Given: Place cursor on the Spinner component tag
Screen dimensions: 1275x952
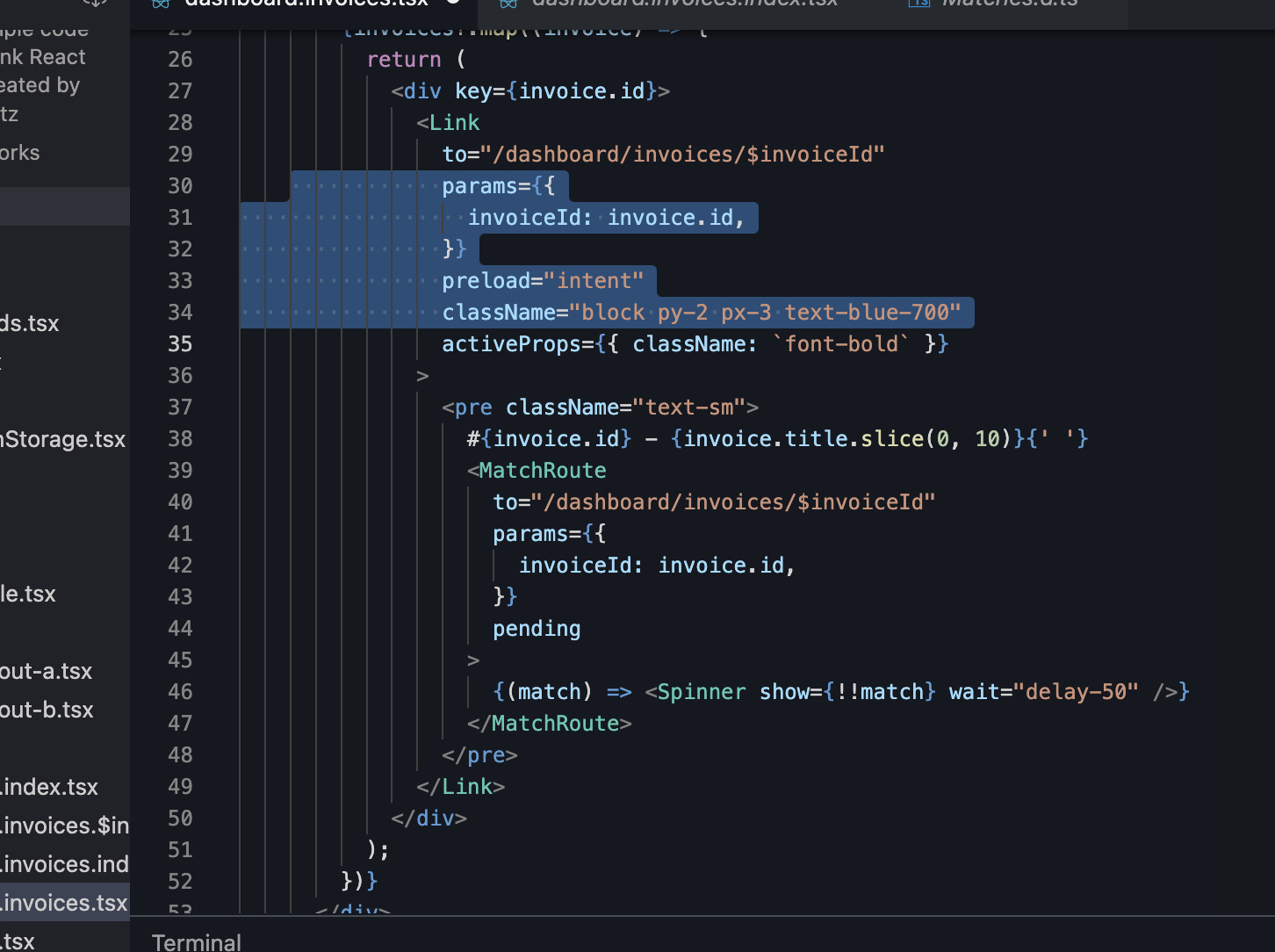Looking at the screenshot, I should [701, 692].
